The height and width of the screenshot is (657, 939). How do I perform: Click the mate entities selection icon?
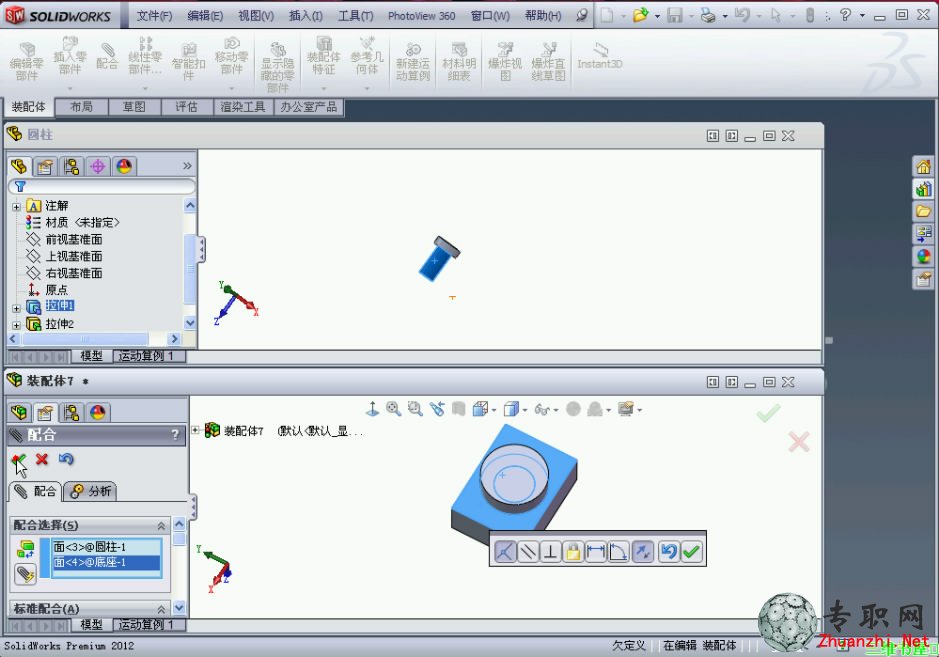(26, 549)
